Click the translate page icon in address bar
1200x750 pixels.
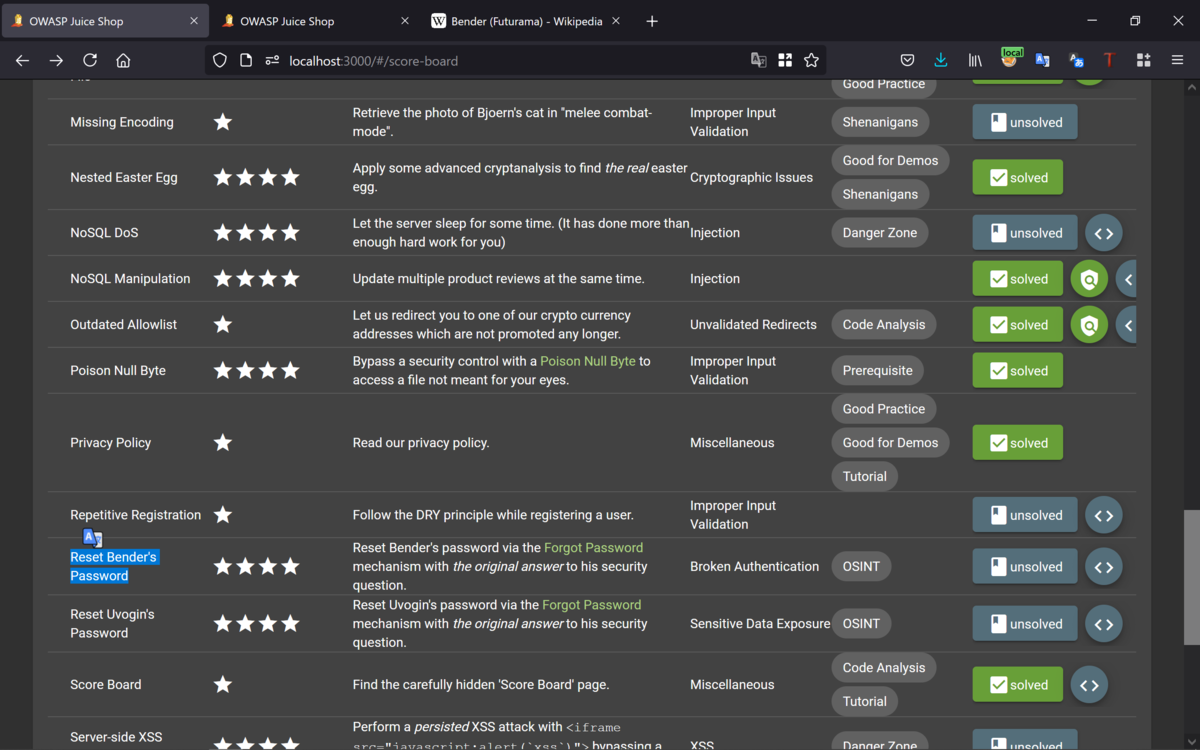point(759,61)
